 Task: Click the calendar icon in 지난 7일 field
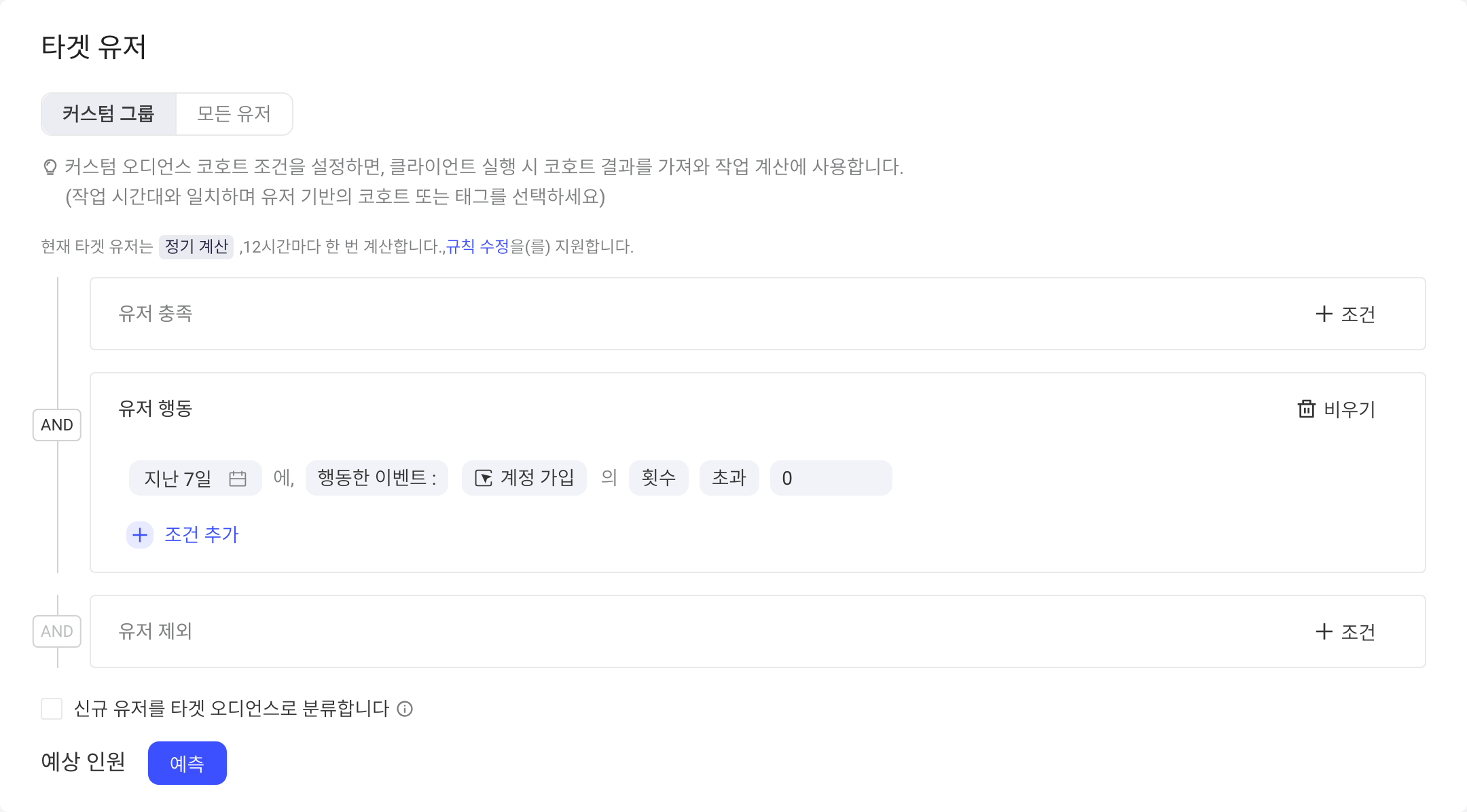[238, 479]
